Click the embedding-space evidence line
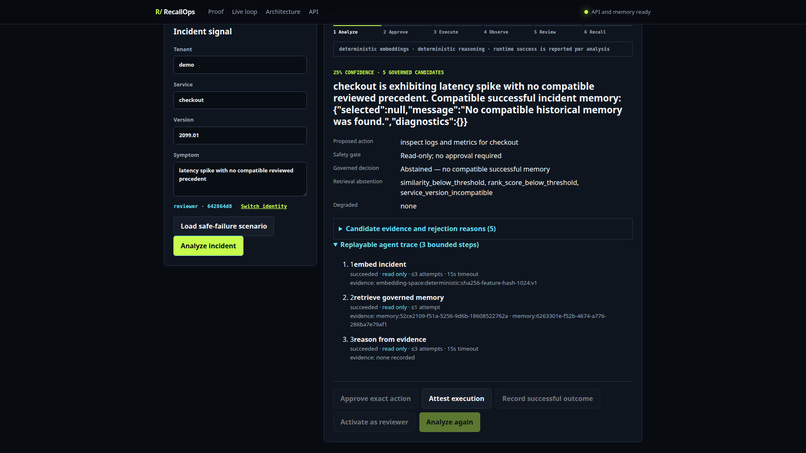 point(443,283)
